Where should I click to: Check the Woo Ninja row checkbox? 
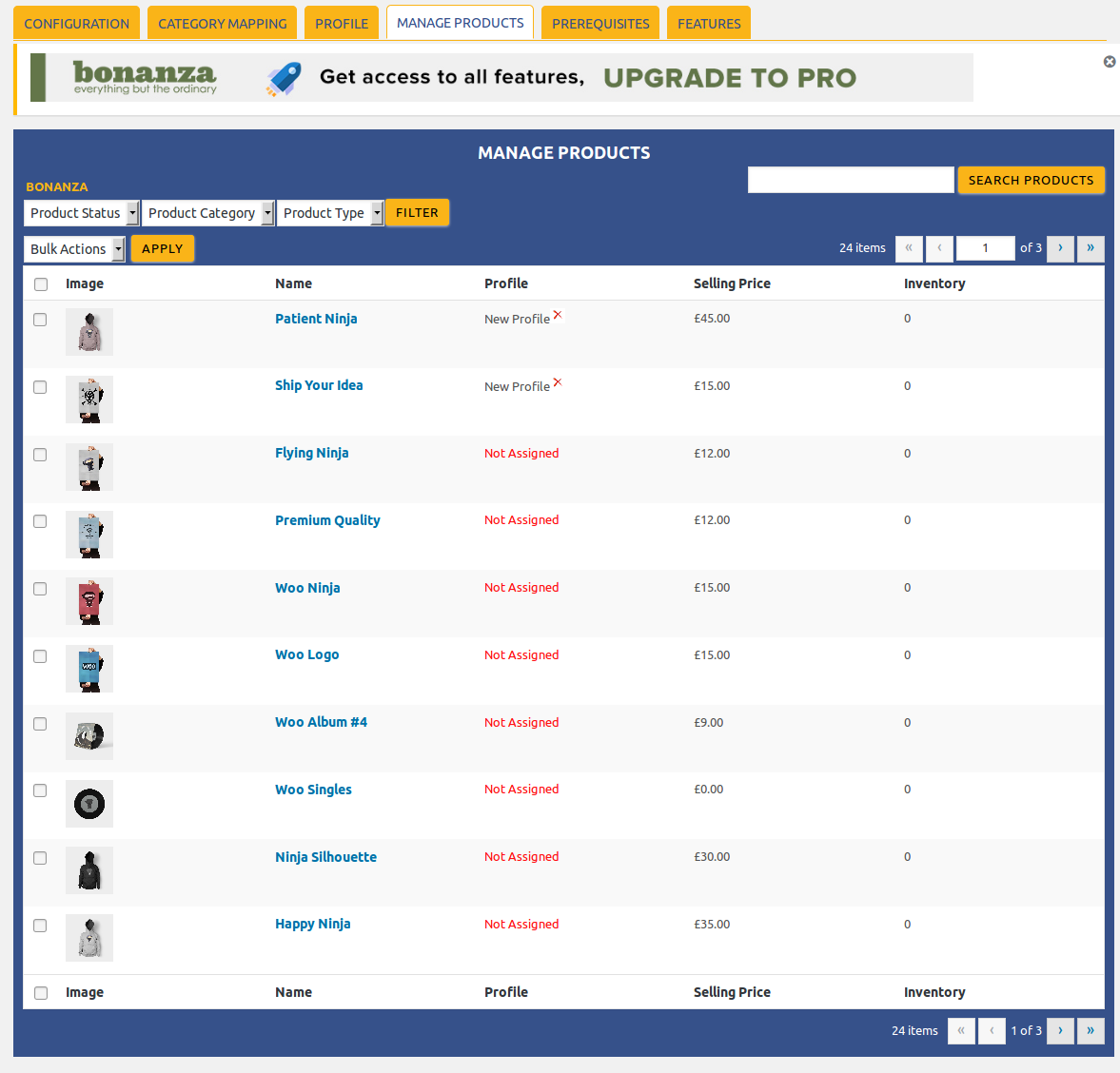click(x=40, y=588)
